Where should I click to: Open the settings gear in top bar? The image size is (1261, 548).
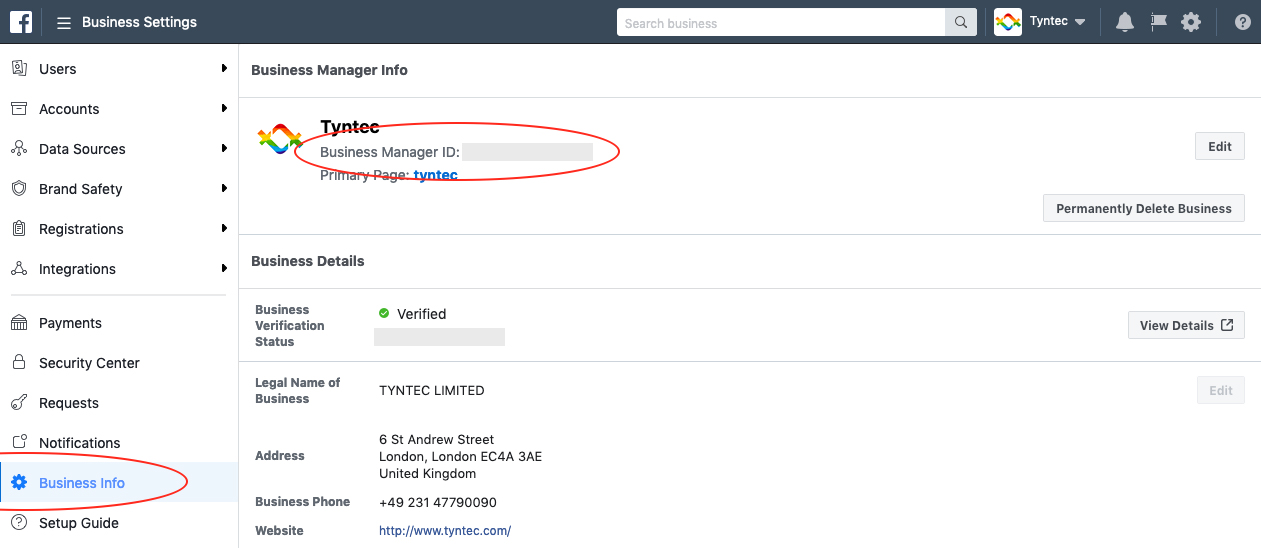pos(1191,22)
